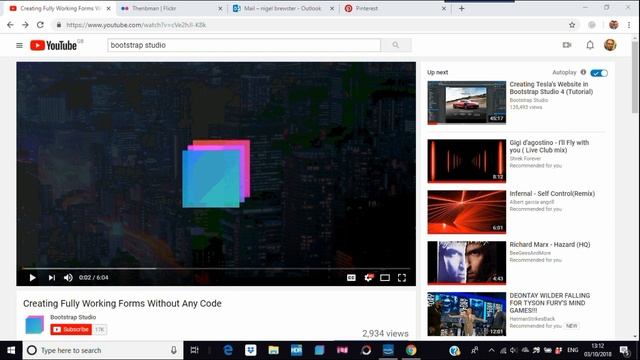
Task: Open the Chrome profile avatar
Action: point(613,25)
